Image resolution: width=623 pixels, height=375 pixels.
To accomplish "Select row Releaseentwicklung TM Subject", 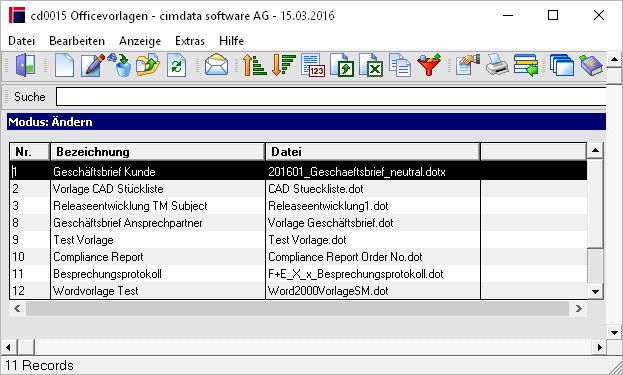I will (x=298, y=206).
